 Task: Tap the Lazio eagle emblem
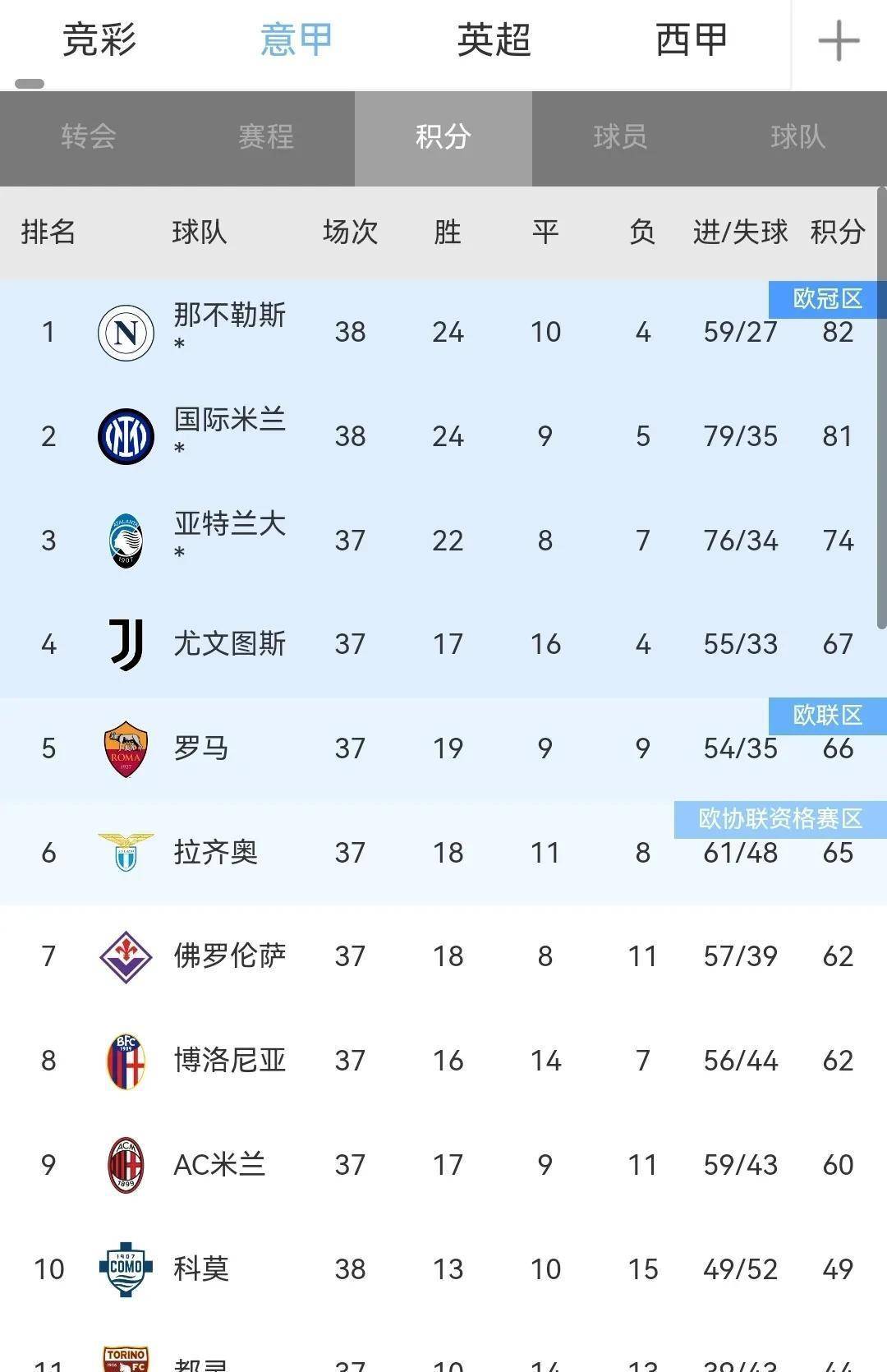(x=126, y=852)
